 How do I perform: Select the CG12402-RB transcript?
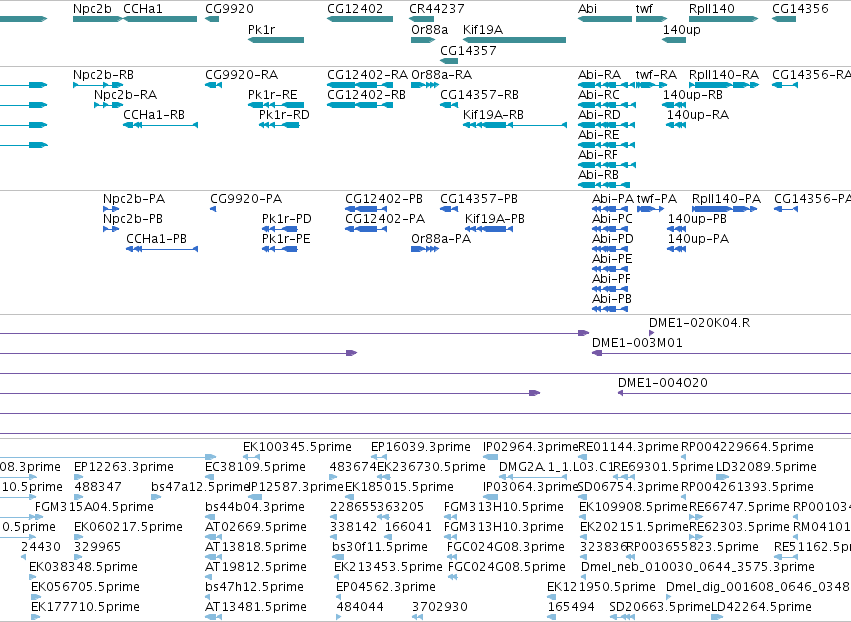(x=360, y=105)
